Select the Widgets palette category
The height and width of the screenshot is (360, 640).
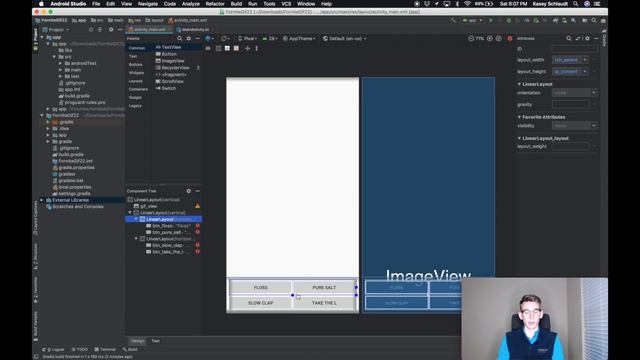pyautogui.click(x=136, y=73)
